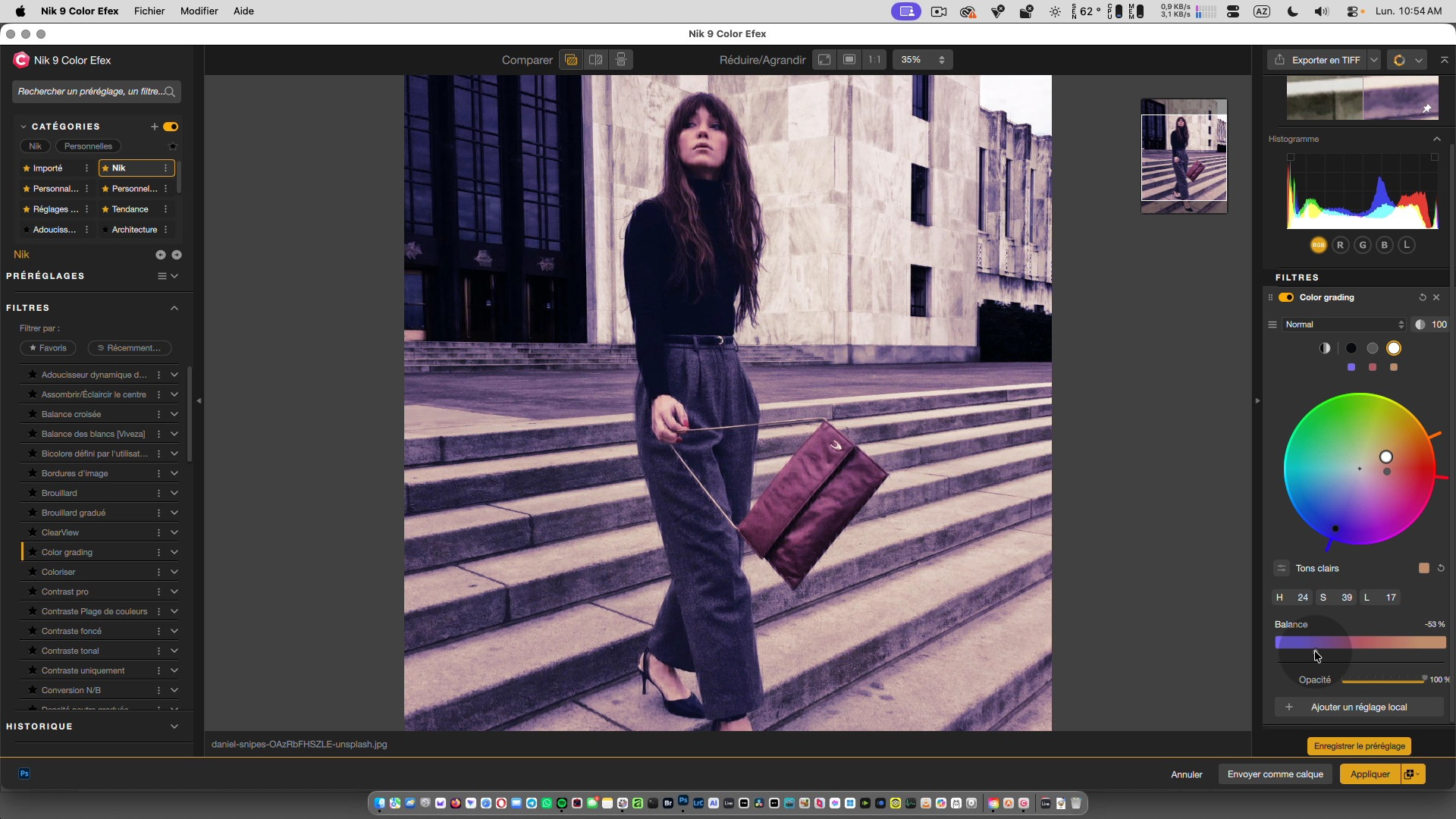1456x819 pixels.
Task: Toggle the Color grading filter on/off
Action: pyautogui.click(x=1286, y=297)
